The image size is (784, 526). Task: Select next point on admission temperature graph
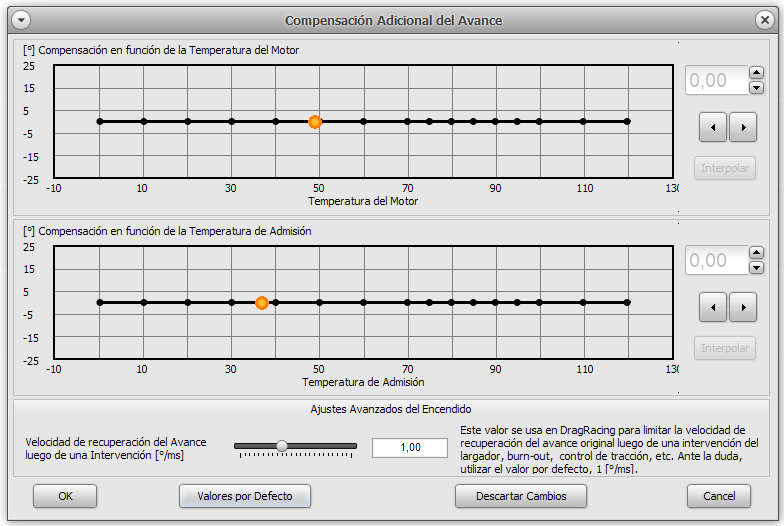tap(742, 307)
